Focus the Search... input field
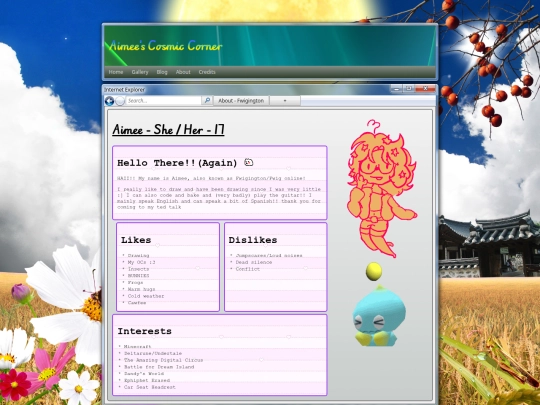Screen dimensions: 540x405 click(163, 101)
